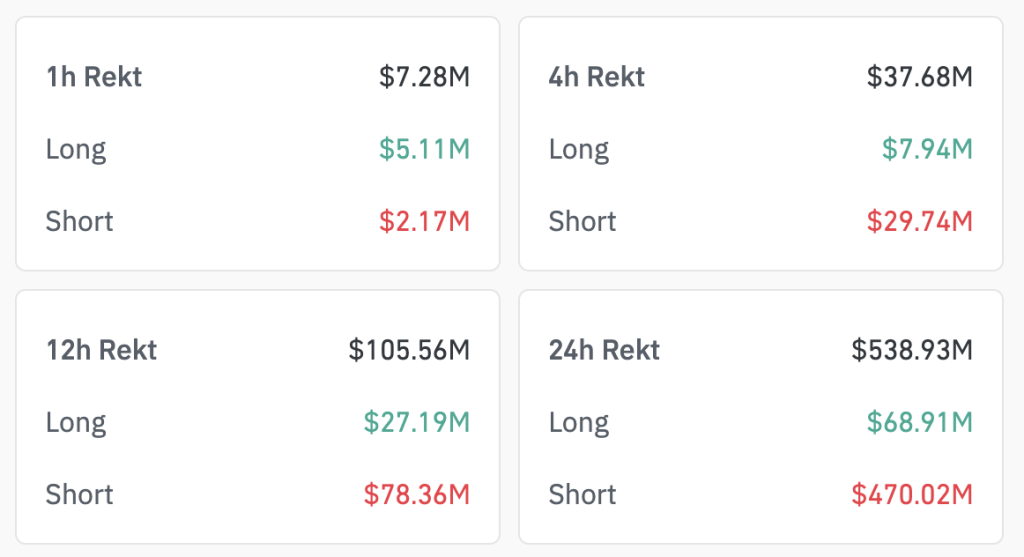Click the Short label in 4h card
The width and height of the screenshot is (1024, 557).
pos(583,221)
